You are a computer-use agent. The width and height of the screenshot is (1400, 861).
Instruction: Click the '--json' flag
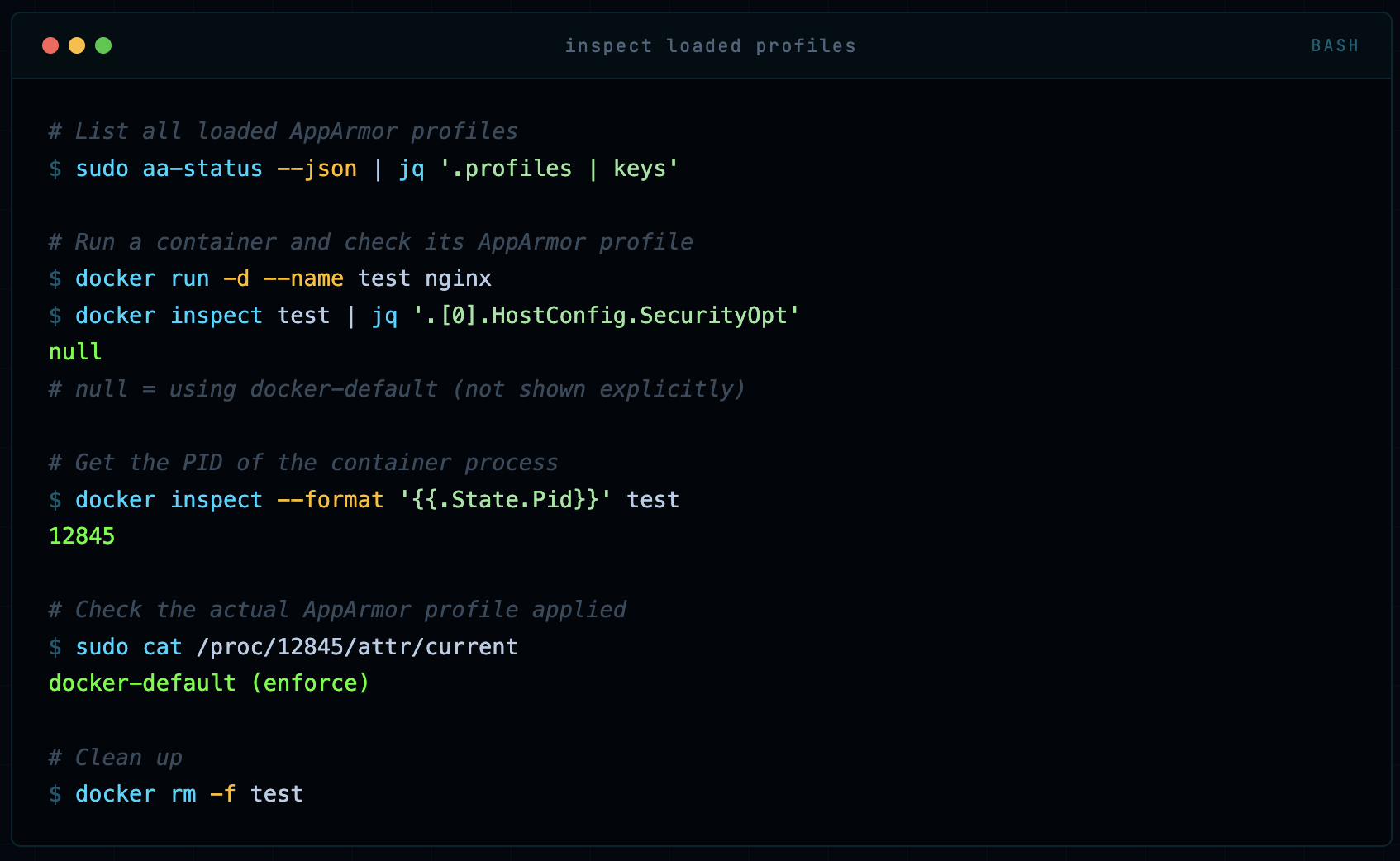pos(317,169)
